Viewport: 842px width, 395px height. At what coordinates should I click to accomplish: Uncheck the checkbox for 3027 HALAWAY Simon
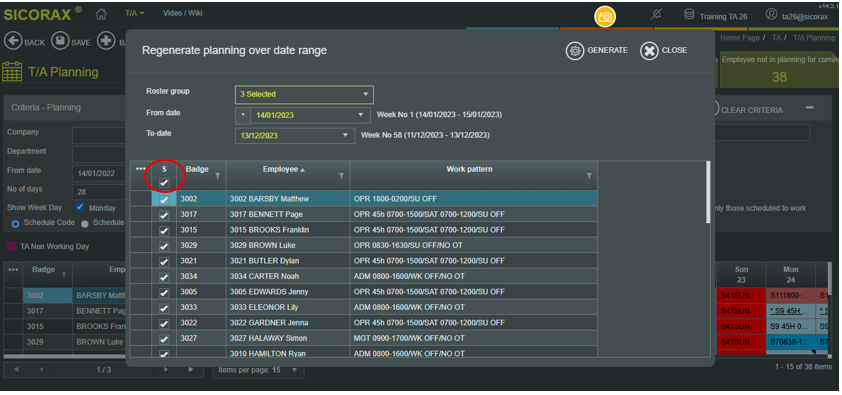[164, 339]
